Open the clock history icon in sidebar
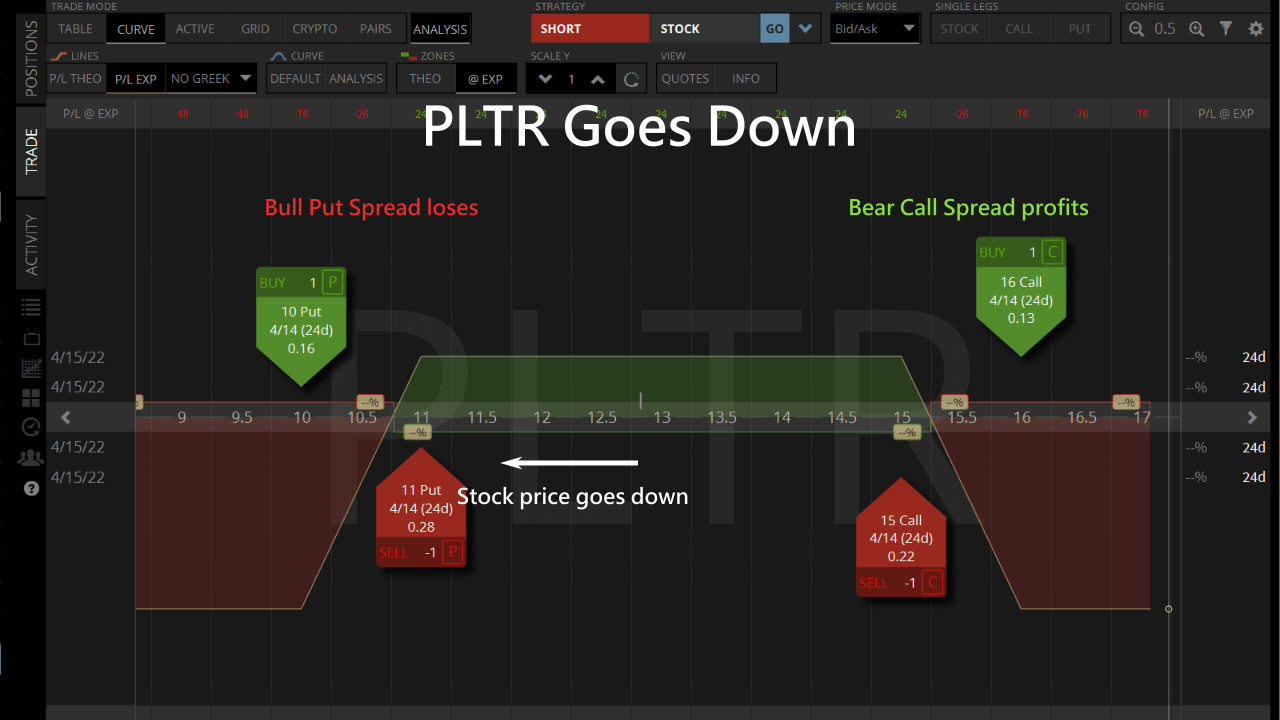Image resolution: width=1280 pixels, height=720 pixels. click(31, 427)
